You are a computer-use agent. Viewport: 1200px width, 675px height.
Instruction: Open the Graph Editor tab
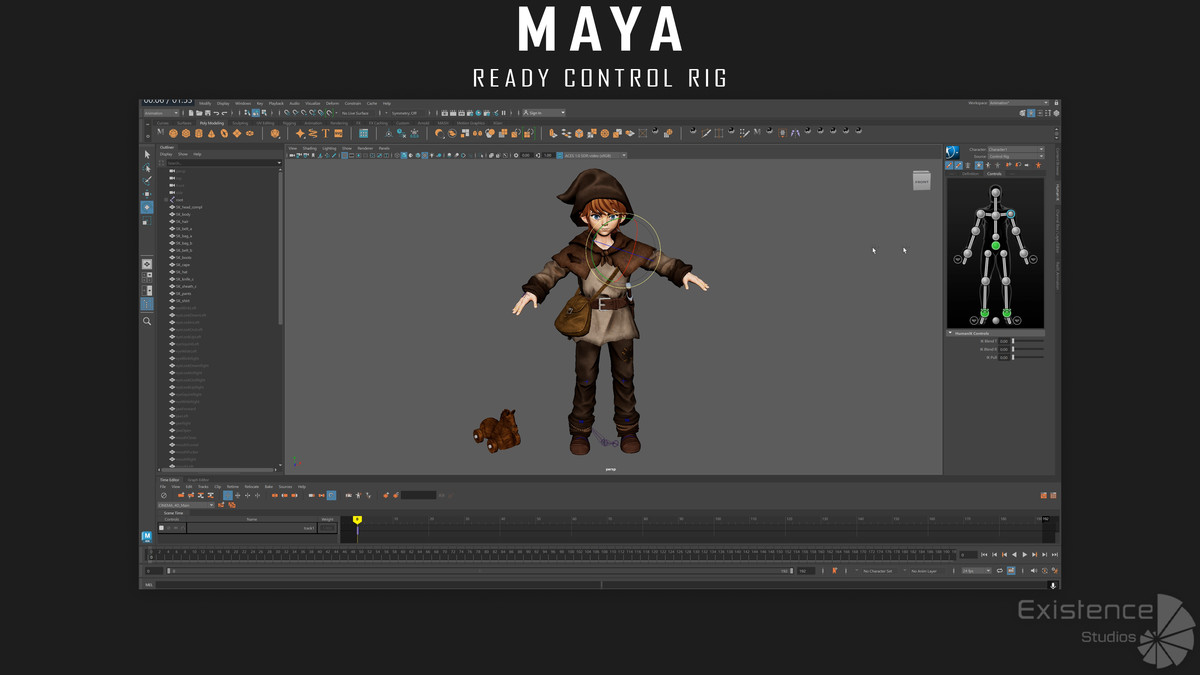pyautogui.click(x=198, y=480)
